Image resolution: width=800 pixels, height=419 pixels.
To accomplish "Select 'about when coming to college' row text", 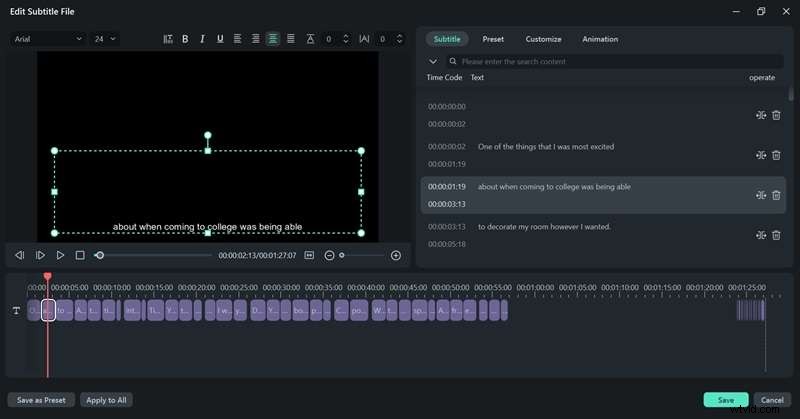I will click(554, 187).
